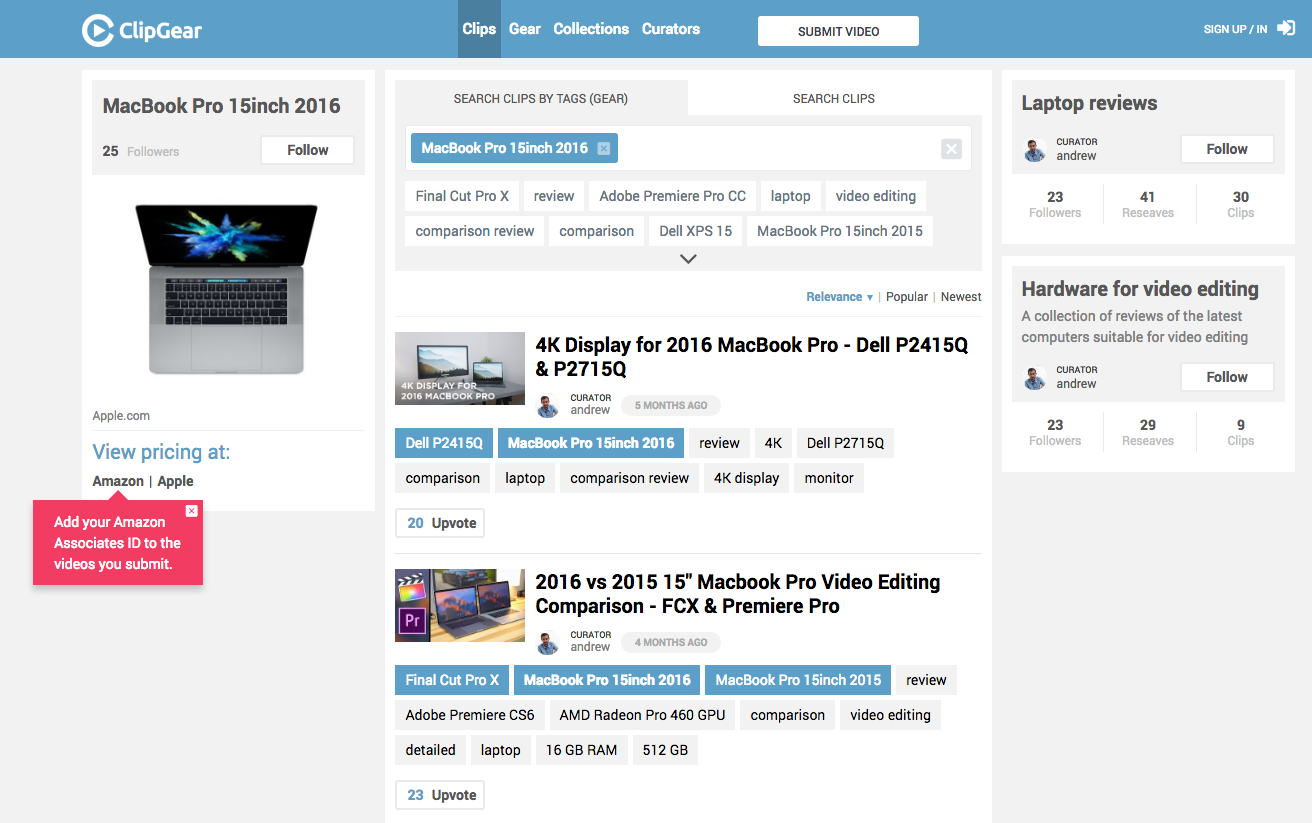Add the comparison review suggested tag in search box
This screenshot has width=1312, height=823.
coord(475,231)
